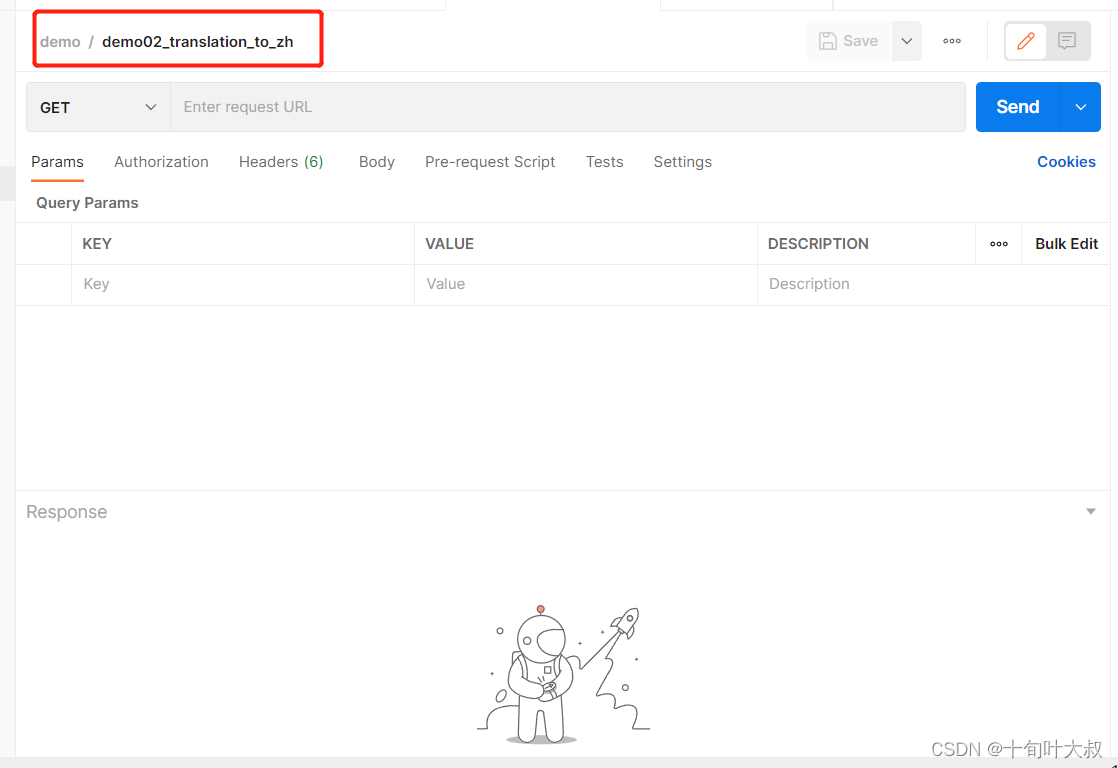Screen dimensions: 1118x768
Task: Open the Pre-request Script tab
Action: pyautogui.click(x=490, y=163)
